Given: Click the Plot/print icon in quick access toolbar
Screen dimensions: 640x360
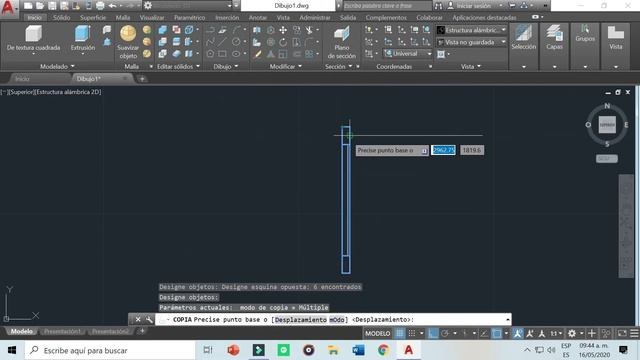Looking at the screenshot, I should [x=100, y=6].
